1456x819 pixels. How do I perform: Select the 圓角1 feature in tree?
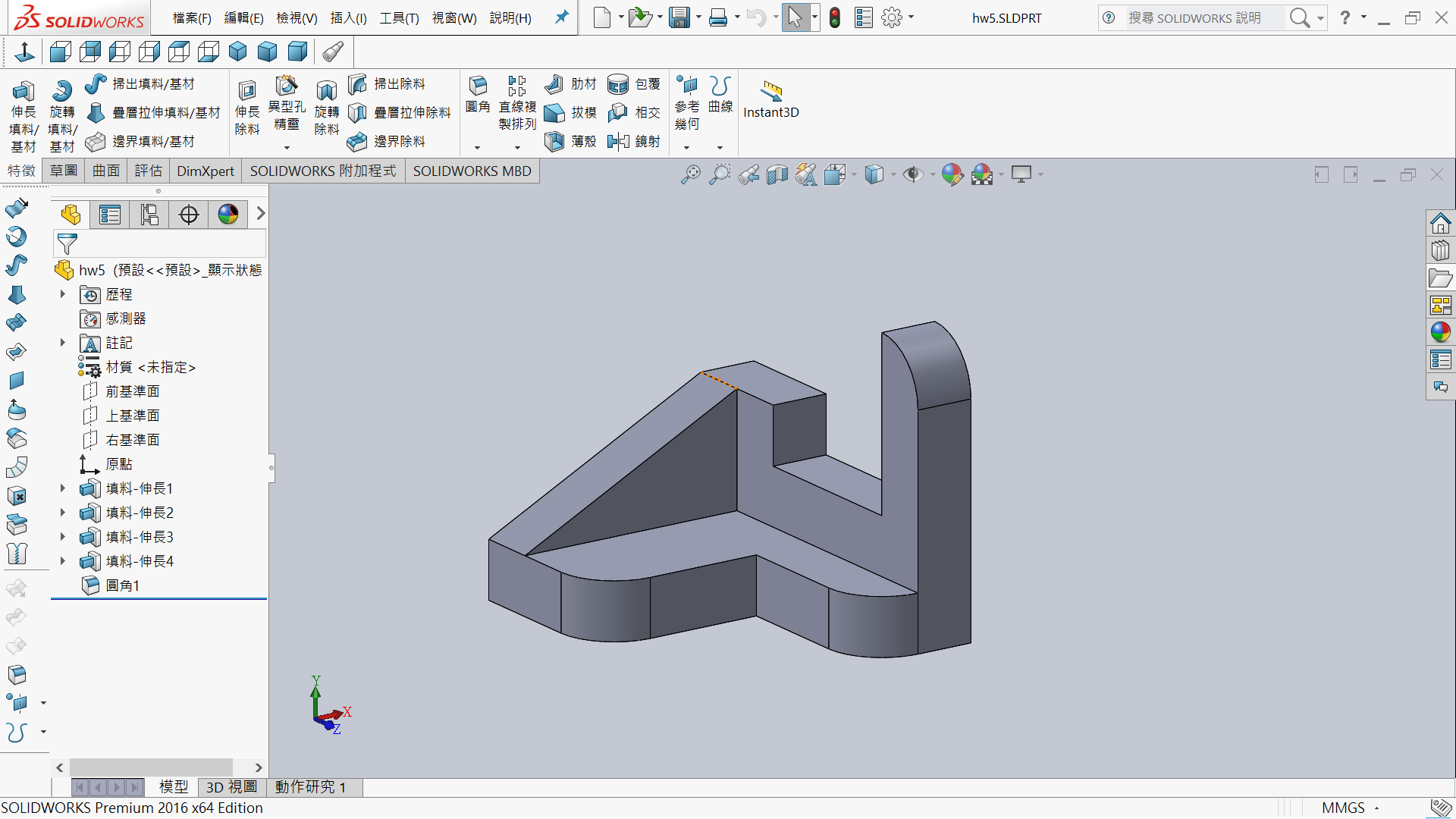tap(122, 585)
